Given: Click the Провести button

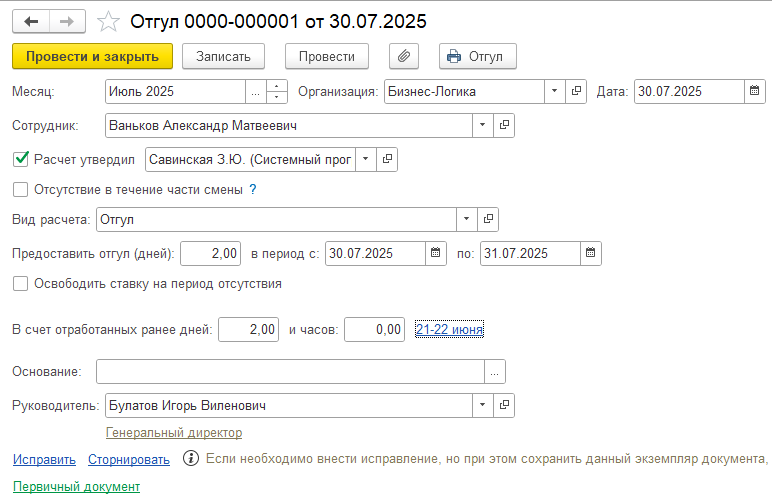Looking at the screenshot, I should pyautogui.click(x=327, y=56).
